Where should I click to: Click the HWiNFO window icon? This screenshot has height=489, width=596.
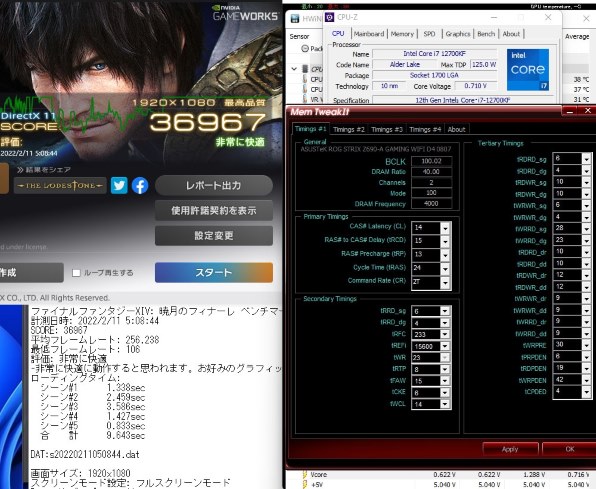(295, 19)
